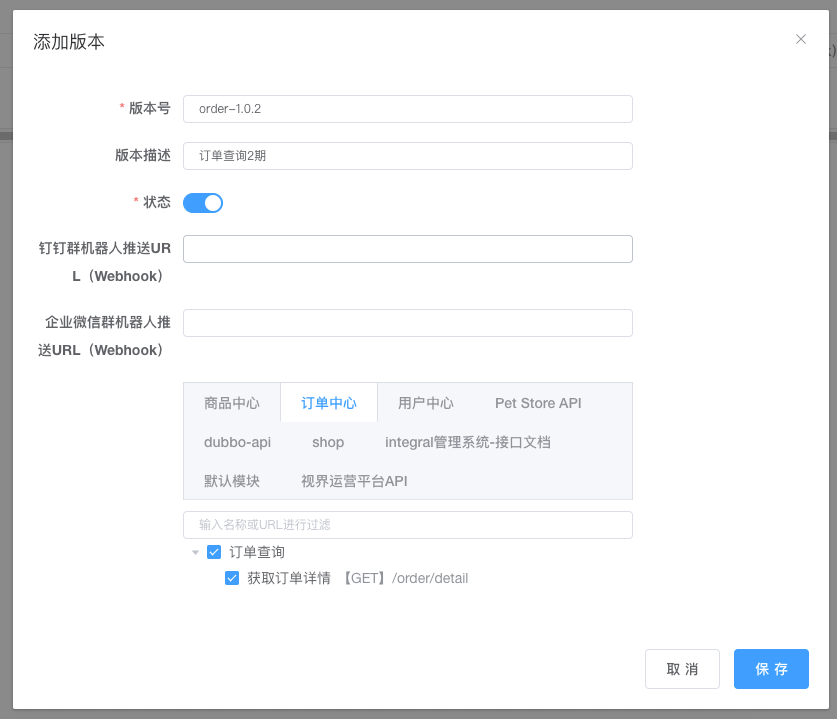837x719 pixels.
Task: Click the name or URL filter box
Action: click(x=408, y=525)
